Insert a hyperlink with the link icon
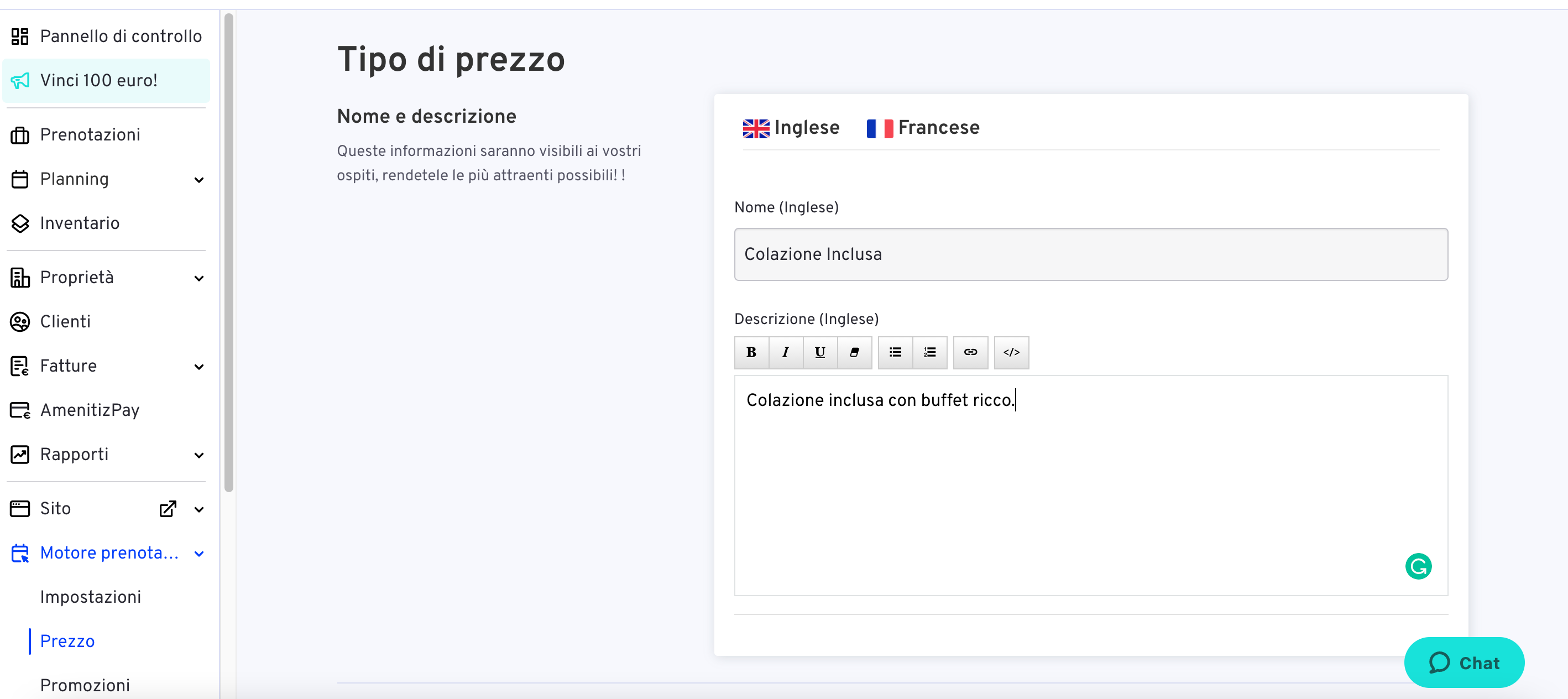Viewport: 1568px width, 699px height. tap(970, 353)
